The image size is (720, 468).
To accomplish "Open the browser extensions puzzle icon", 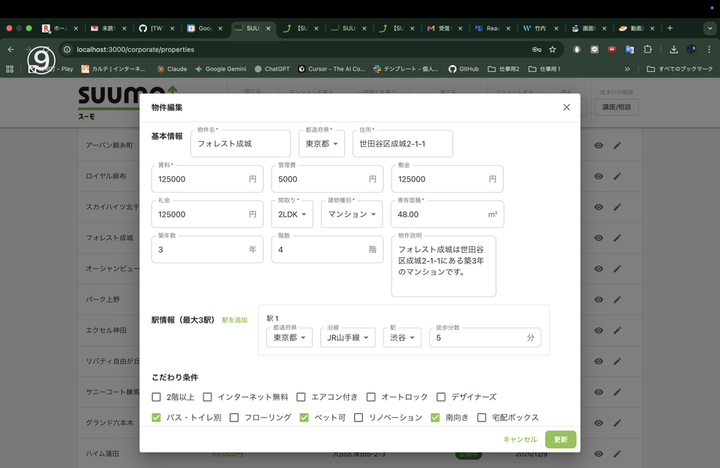I will pyautogui.click(x=647, y=49).
